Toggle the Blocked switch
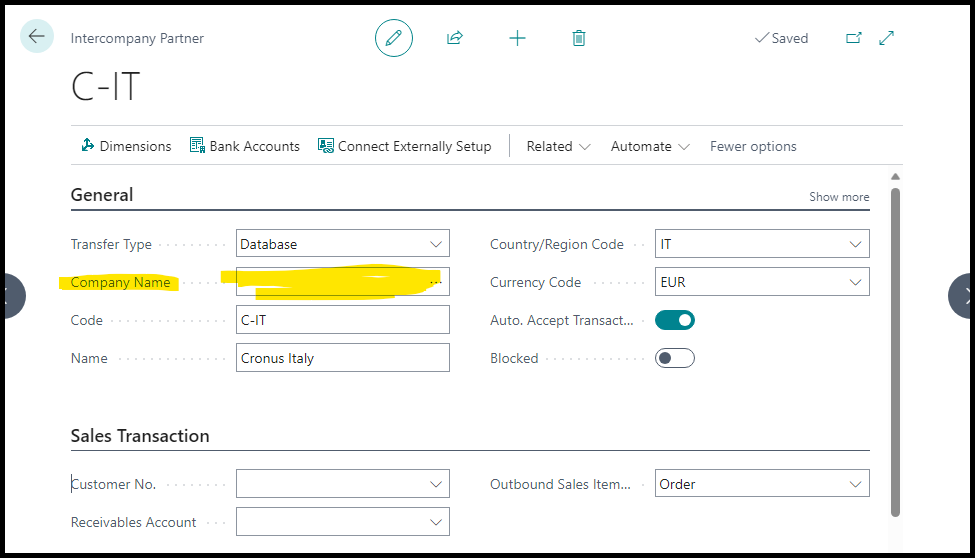The image size is (975, 558). click(x=675, y=358)
